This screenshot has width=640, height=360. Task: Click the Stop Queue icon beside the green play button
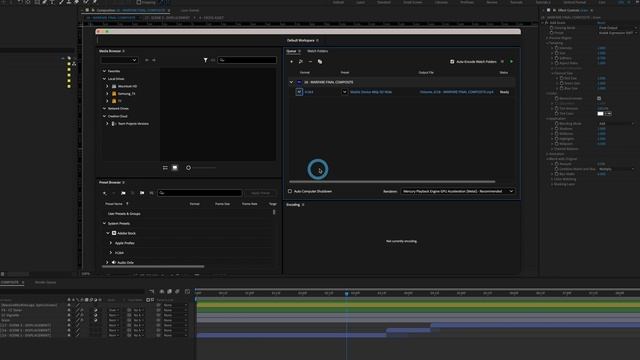pos(502,62)
